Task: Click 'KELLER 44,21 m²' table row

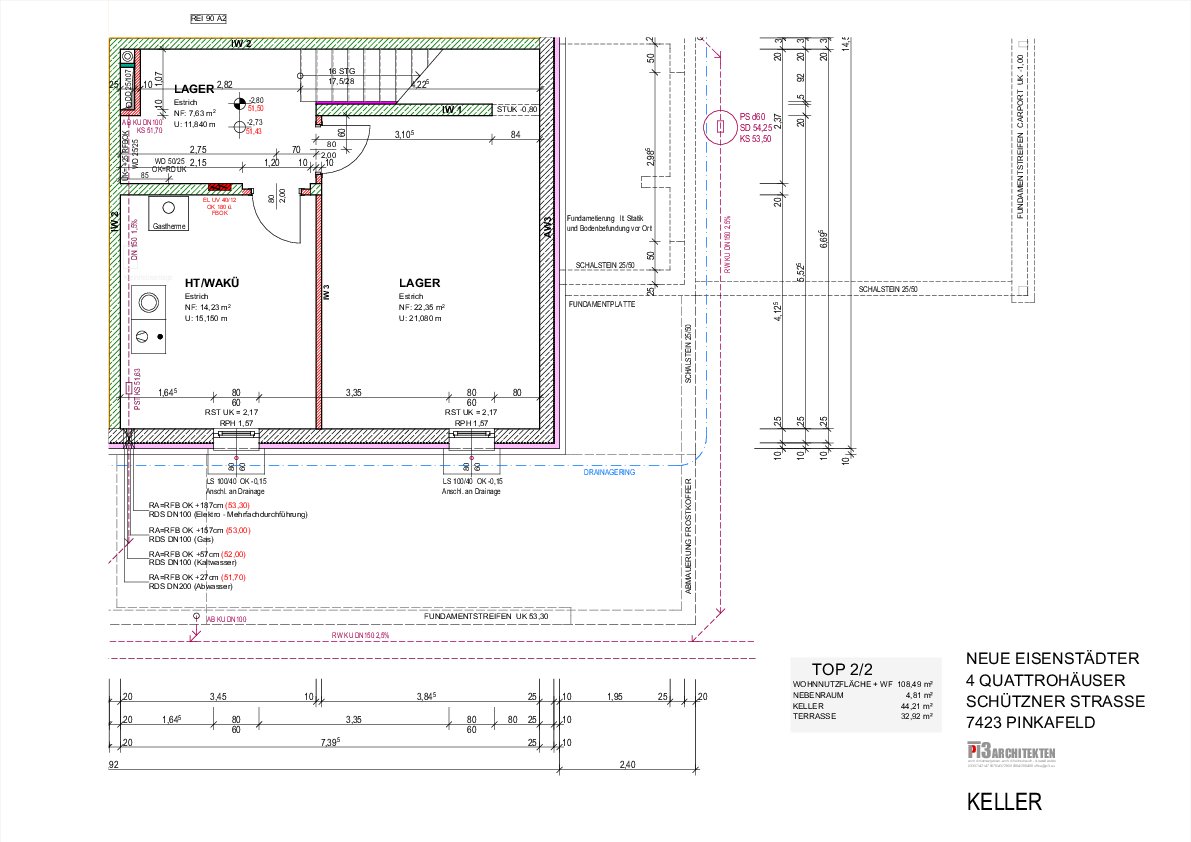Action: click(863, 706)
